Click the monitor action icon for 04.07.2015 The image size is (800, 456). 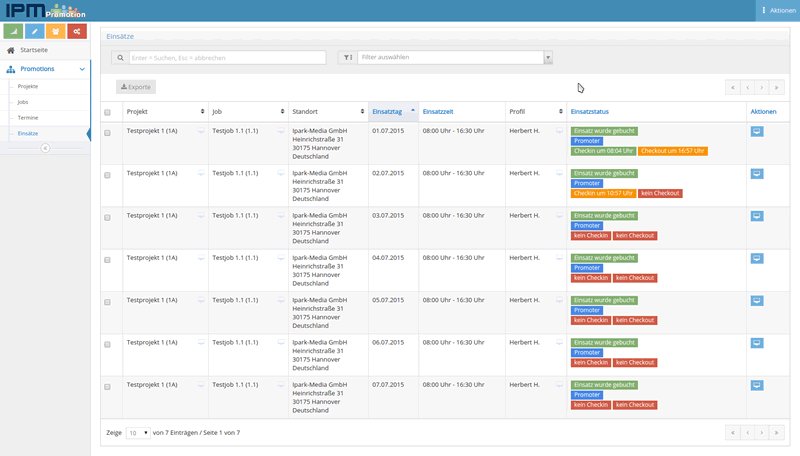click(756, 258)
